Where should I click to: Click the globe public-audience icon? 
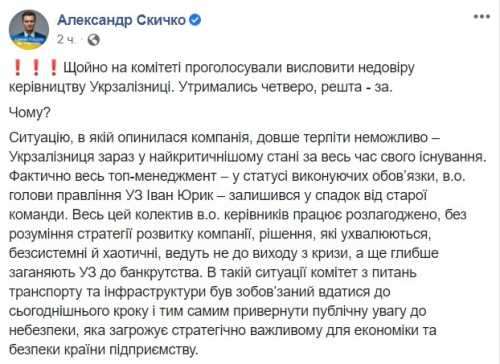click(93, 40)
